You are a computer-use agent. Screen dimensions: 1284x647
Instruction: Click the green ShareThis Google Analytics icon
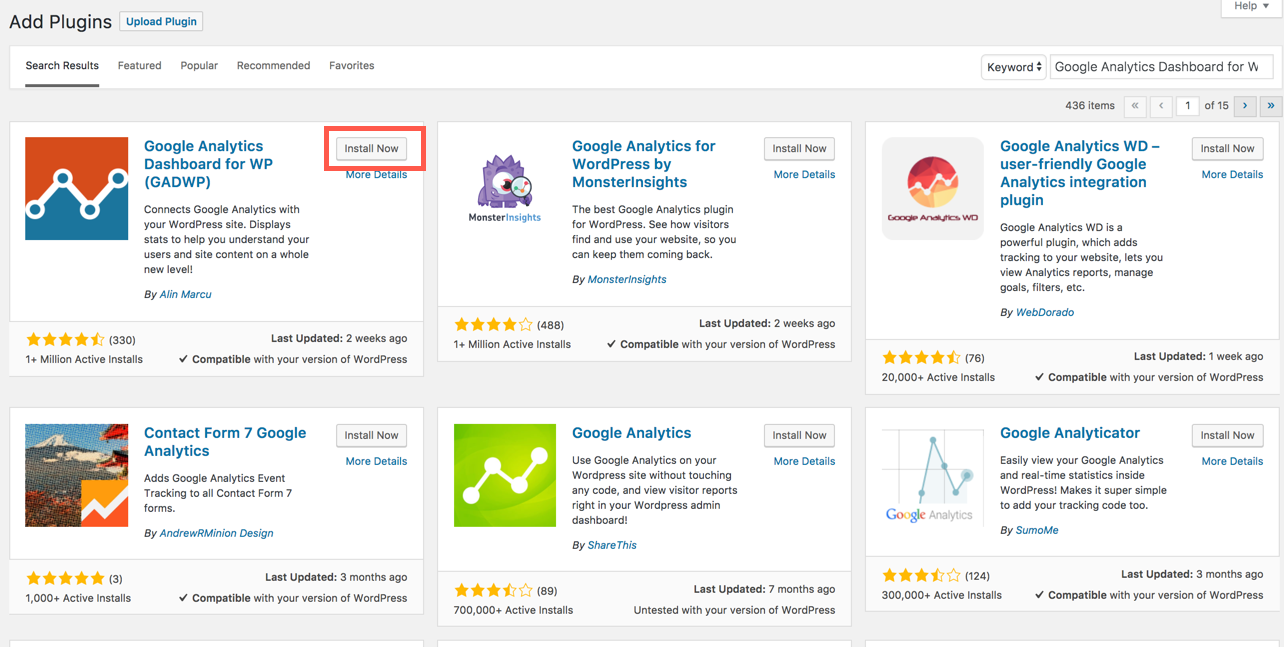(504, 475)
